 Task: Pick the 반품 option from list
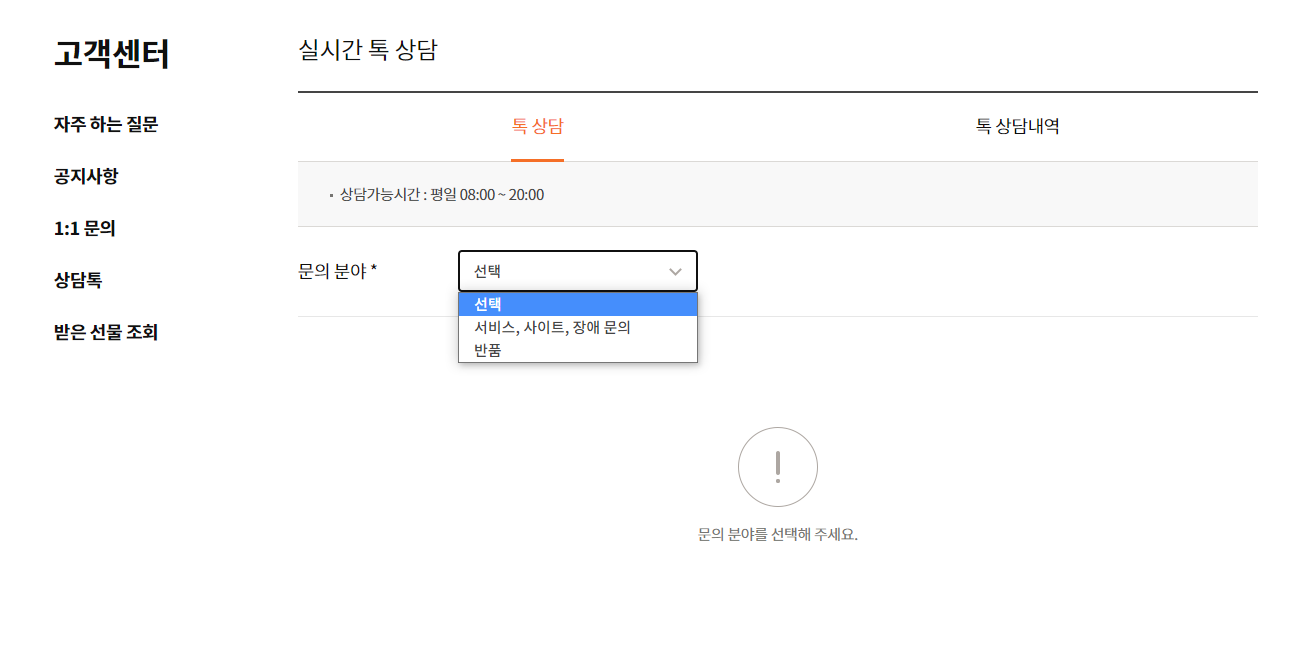pyautogui.click(x=488, y=350)
